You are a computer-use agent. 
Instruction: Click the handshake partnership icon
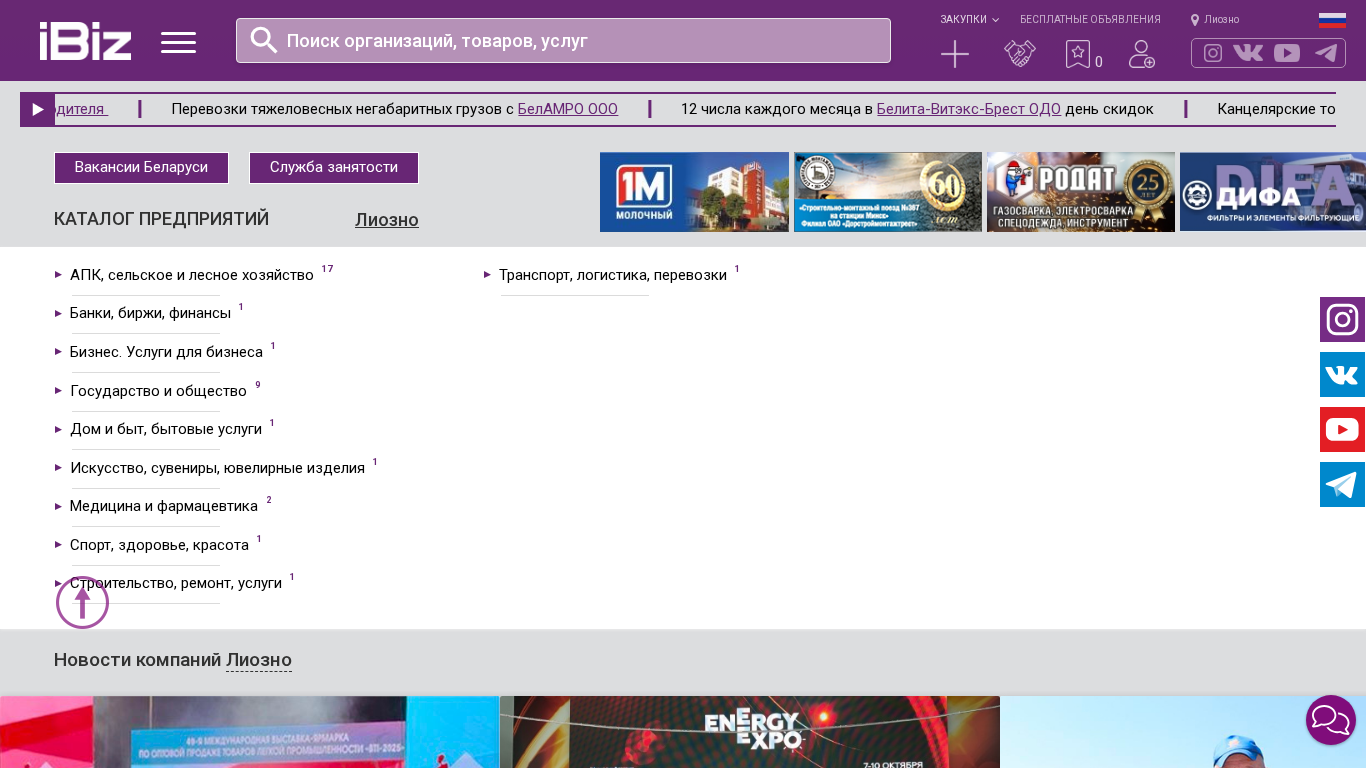(1019, 54)
